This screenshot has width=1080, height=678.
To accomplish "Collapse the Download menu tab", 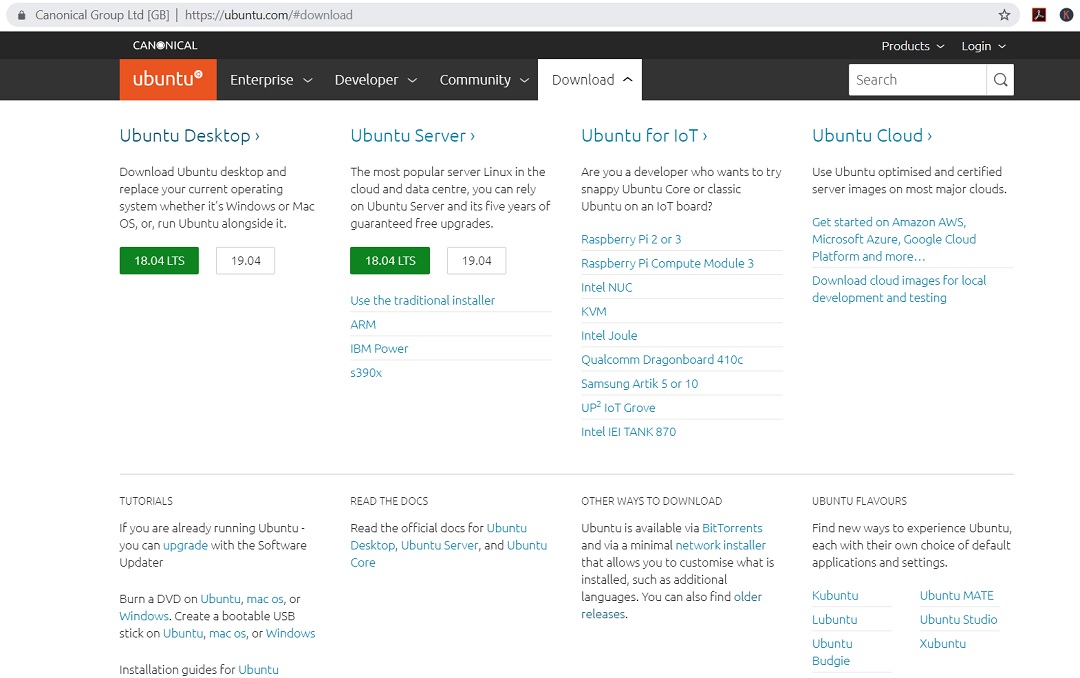I will click(590, 80).
